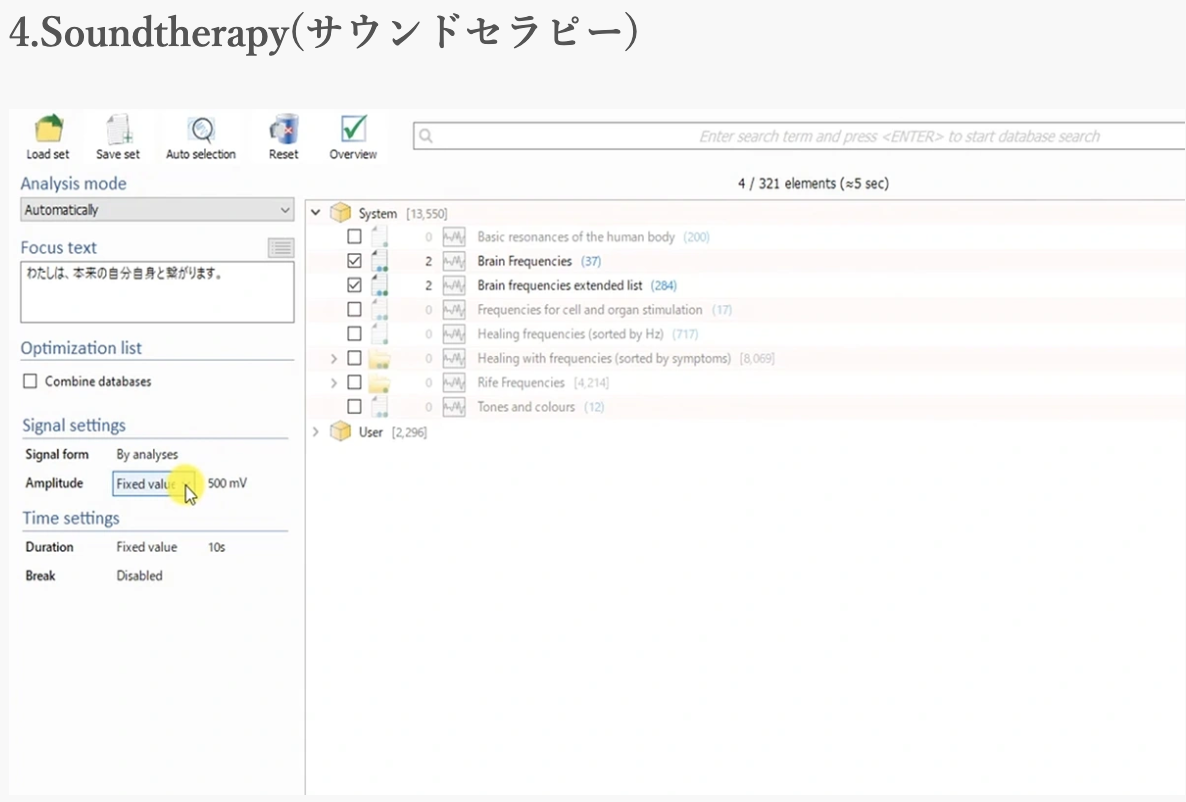Click the Focus text list icon
This screenshot has width=1186, height=802.
281,248
